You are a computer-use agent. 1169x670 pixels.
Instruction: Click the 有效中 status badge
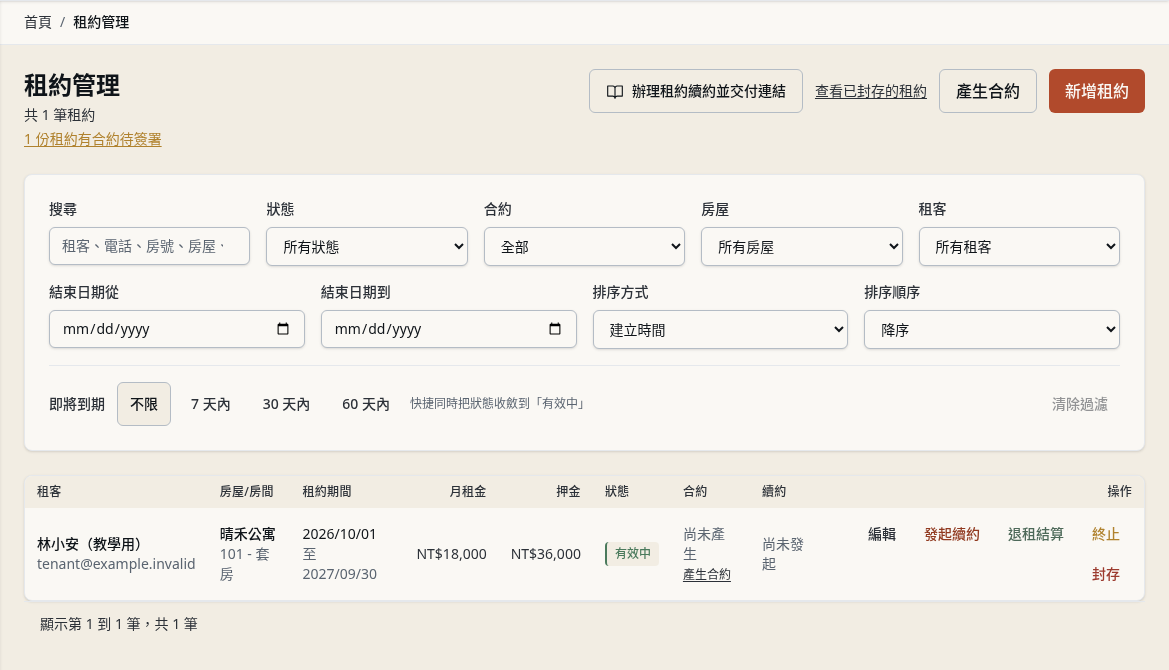[632, 554]
